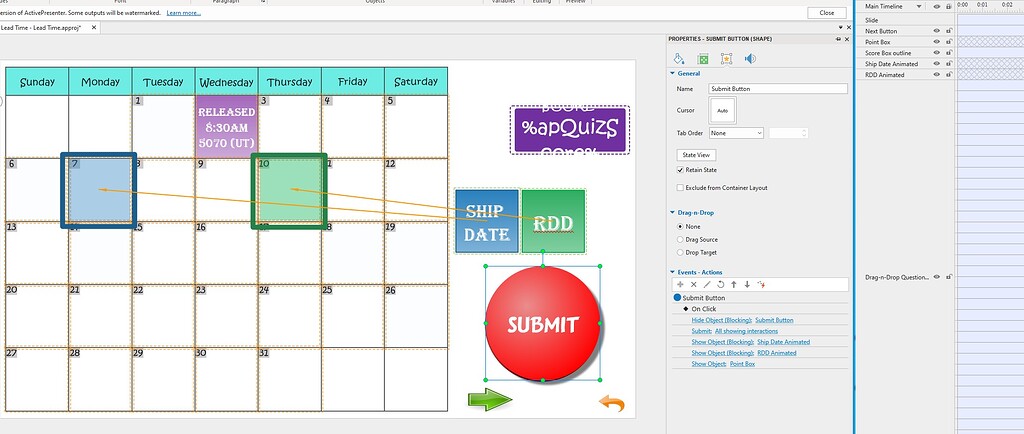Lock the Score Box outline layer
Viewport: 1024px width, 434px height.
tap(948, 53)
